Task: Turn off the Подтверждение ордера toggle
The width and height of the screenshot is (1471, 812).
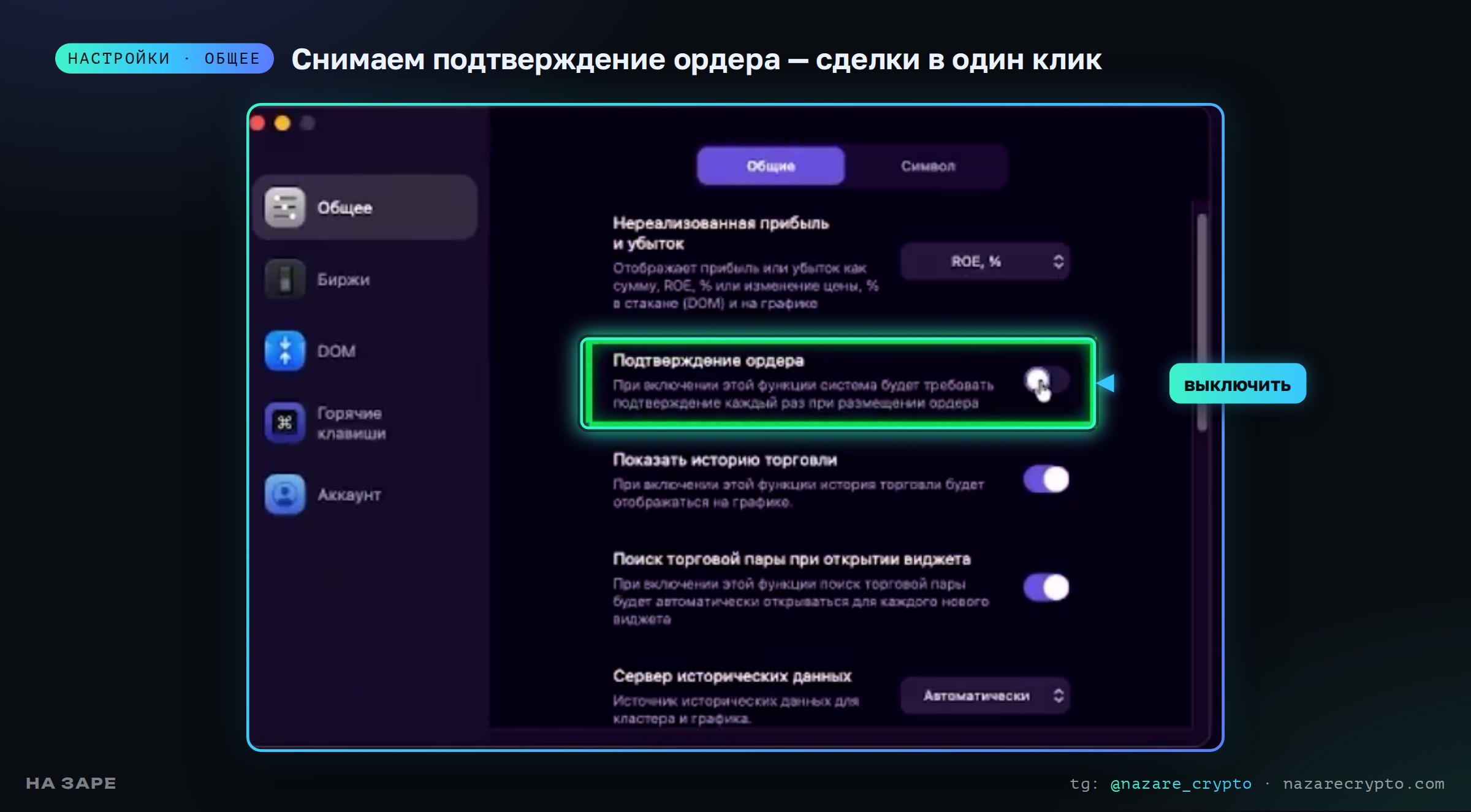Action: click(x=1046, y=381)
